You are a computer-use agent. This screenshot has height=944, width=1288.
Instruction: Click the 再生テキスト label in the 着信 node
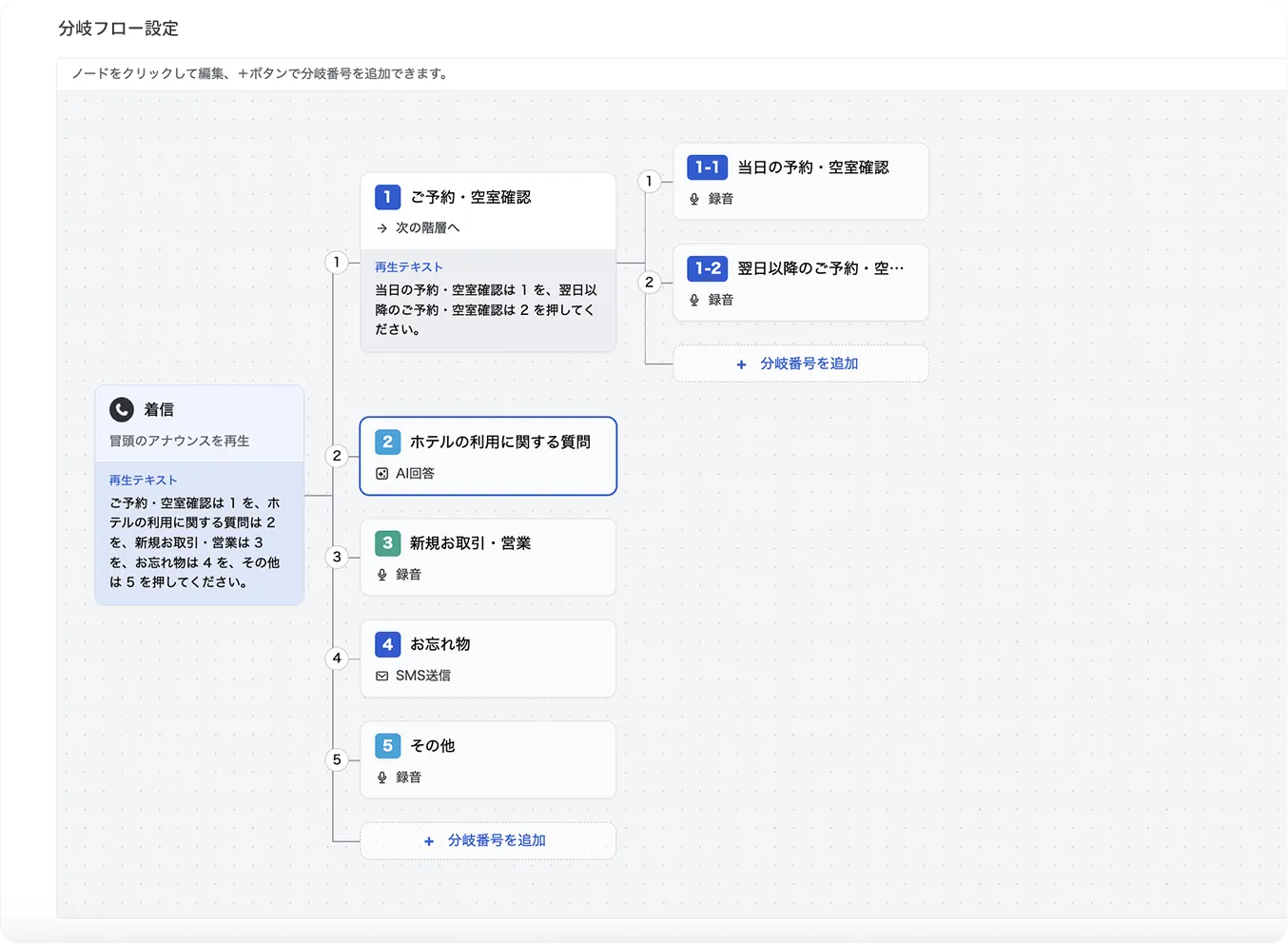(143, 481)
